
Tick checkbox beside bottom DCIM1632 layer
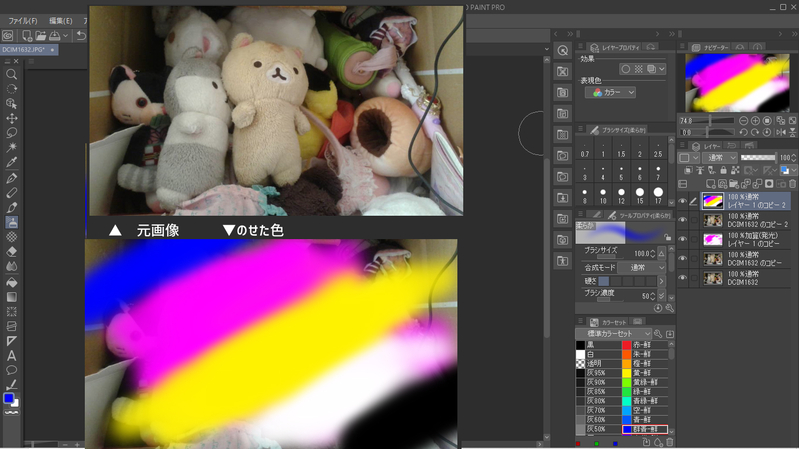(694, 278)
